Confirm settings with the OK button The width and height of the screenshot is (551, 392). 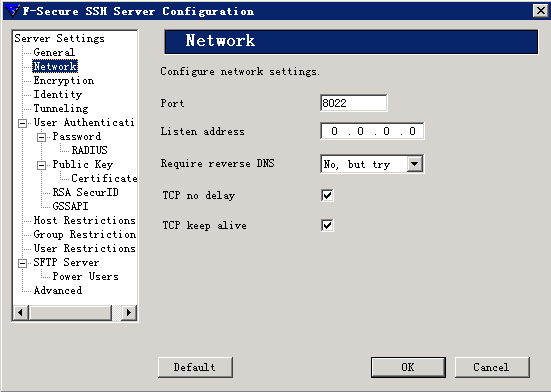click(408, 367)
